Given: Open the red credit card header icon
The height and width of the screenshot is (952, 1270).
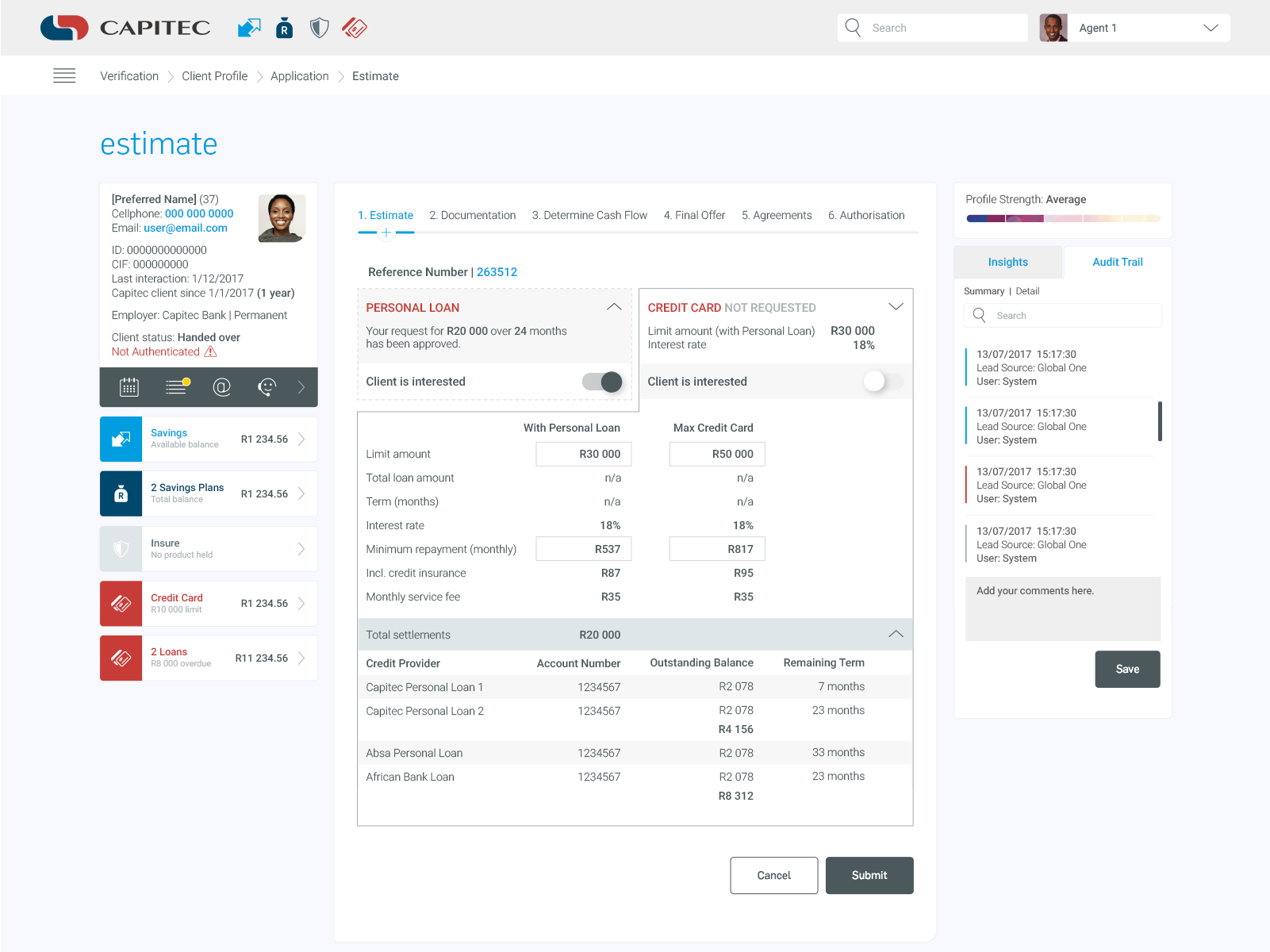Looking at the screenshot, I should click(355, 28).
